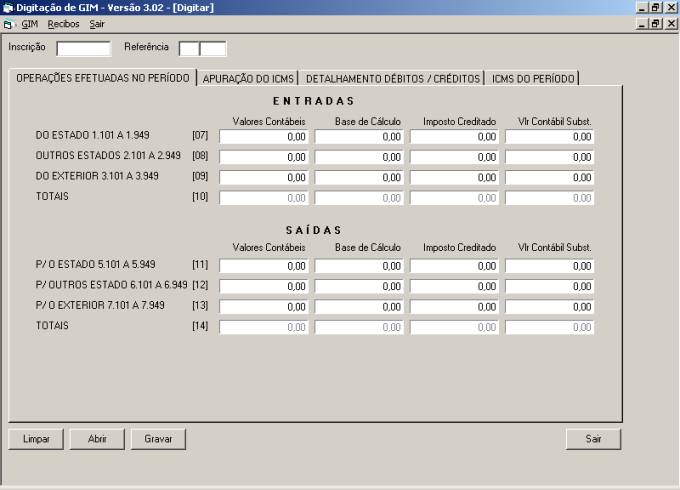Click the ENTRADAS section heading
The image size is (680, 490).
click(314, 101)
